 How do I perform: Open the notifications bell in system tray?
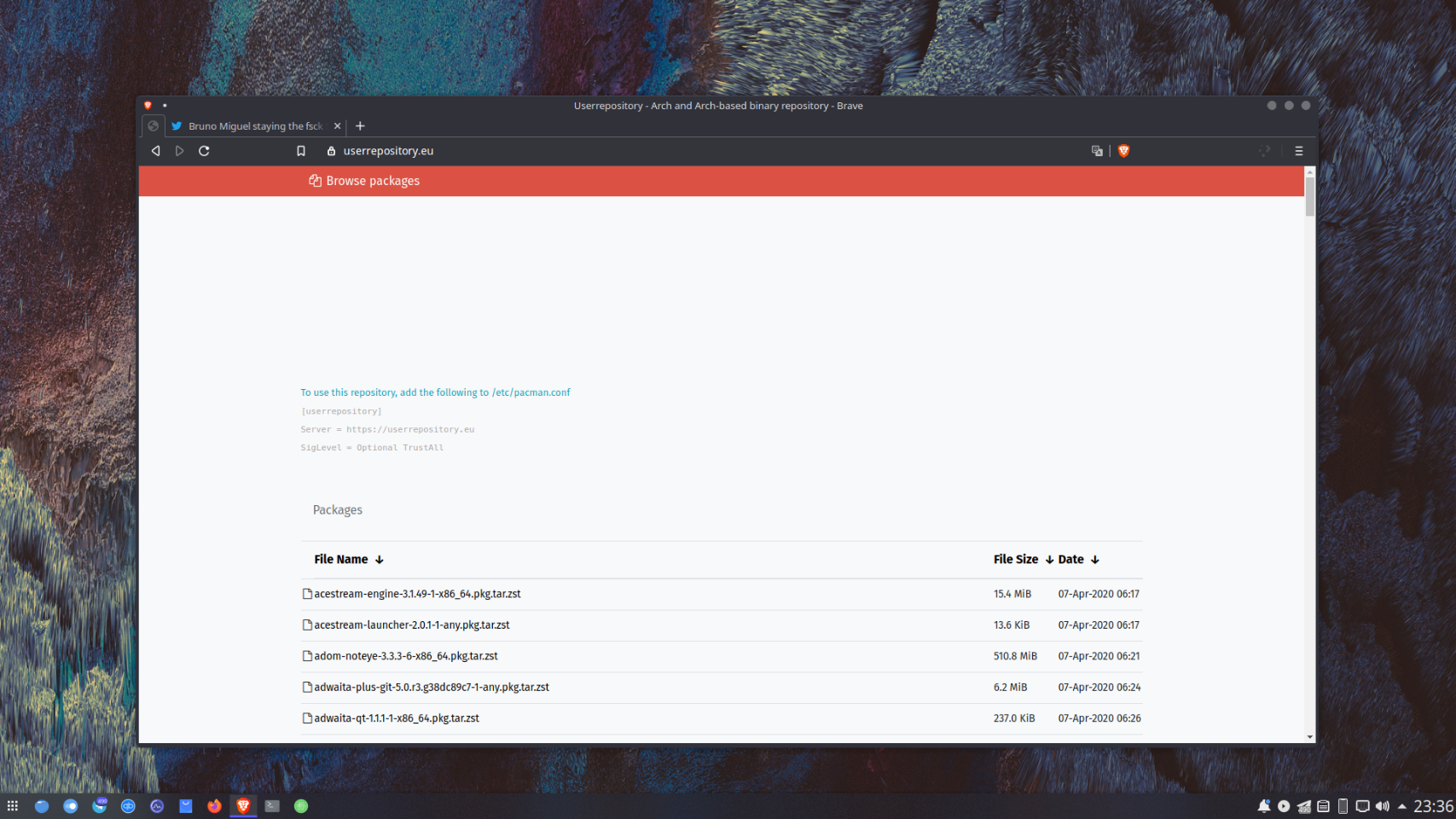click(x=1263, y=806)
